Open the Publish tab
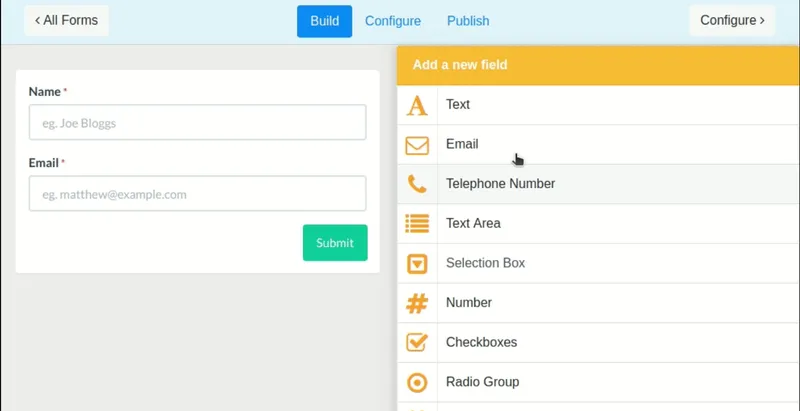Viewport: 800px width, 411px height. (468, 21)
